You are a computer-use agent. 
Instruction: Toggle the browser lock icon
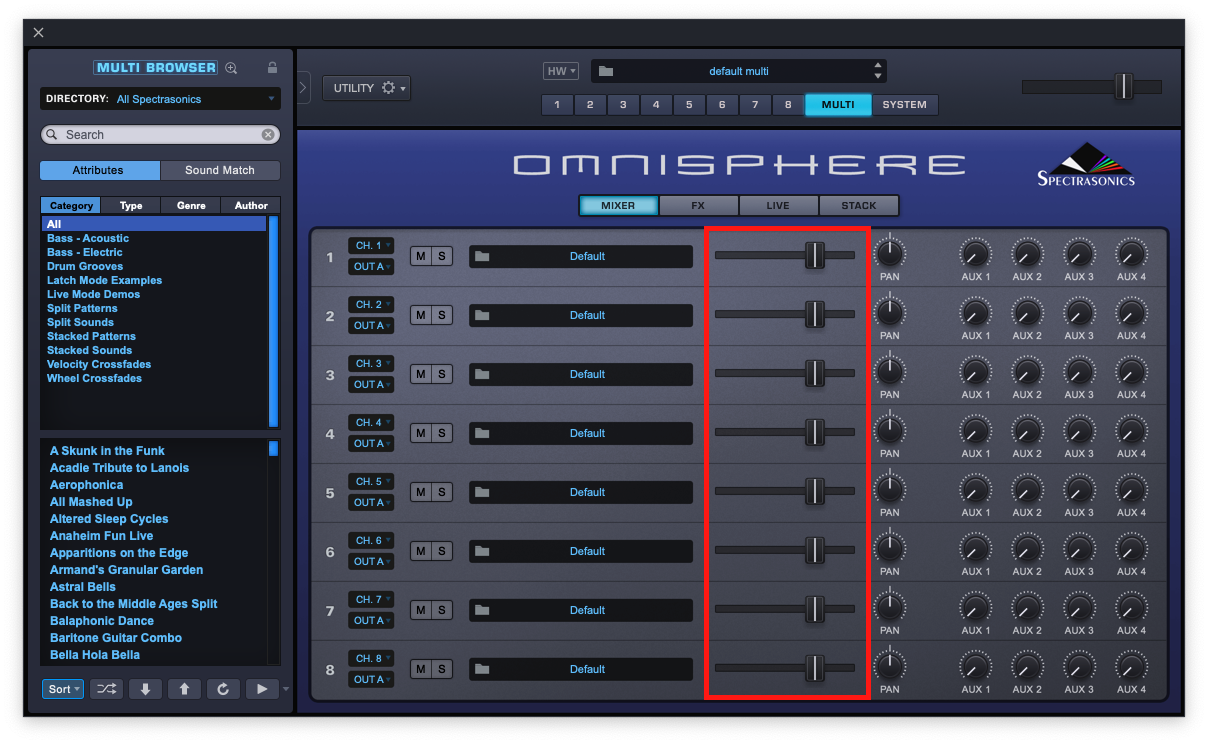(272, 68)
